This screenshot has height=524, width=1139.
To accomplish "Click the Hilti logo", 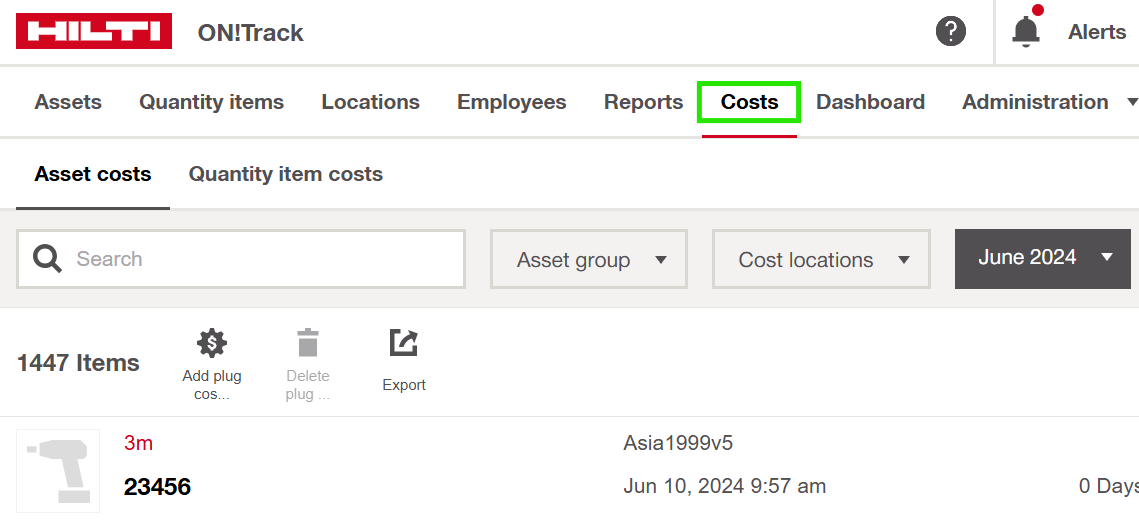I will coord(93,31).
